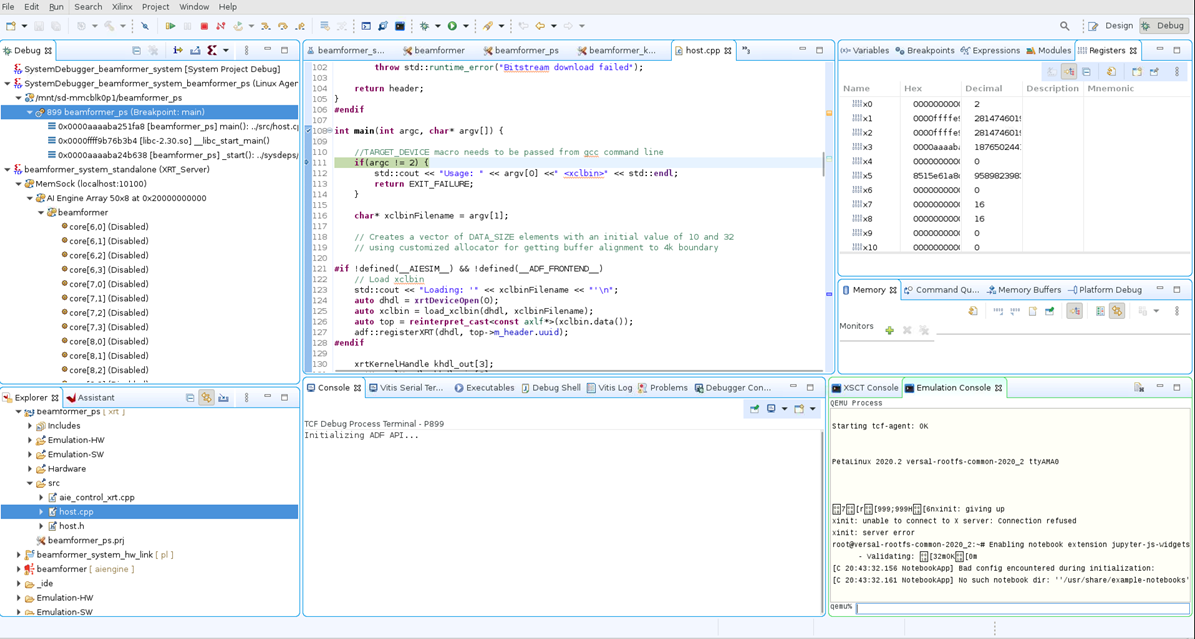Expand the Emulation-HW folder
This screenshot has width=1195, height=639.
(30, 440)
